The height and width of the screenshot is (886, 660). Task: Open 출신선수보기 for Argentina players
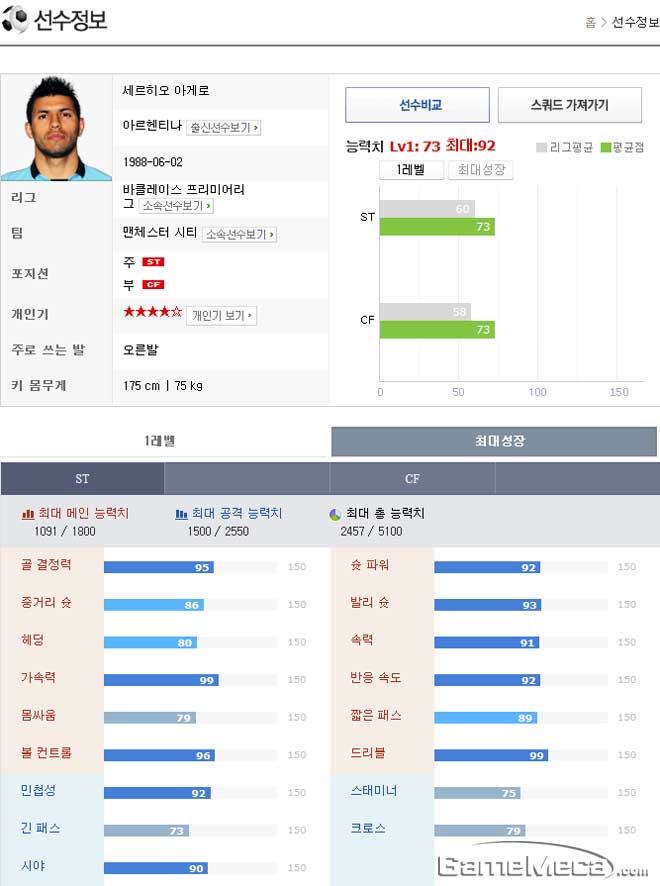click(x=224, y=128)
